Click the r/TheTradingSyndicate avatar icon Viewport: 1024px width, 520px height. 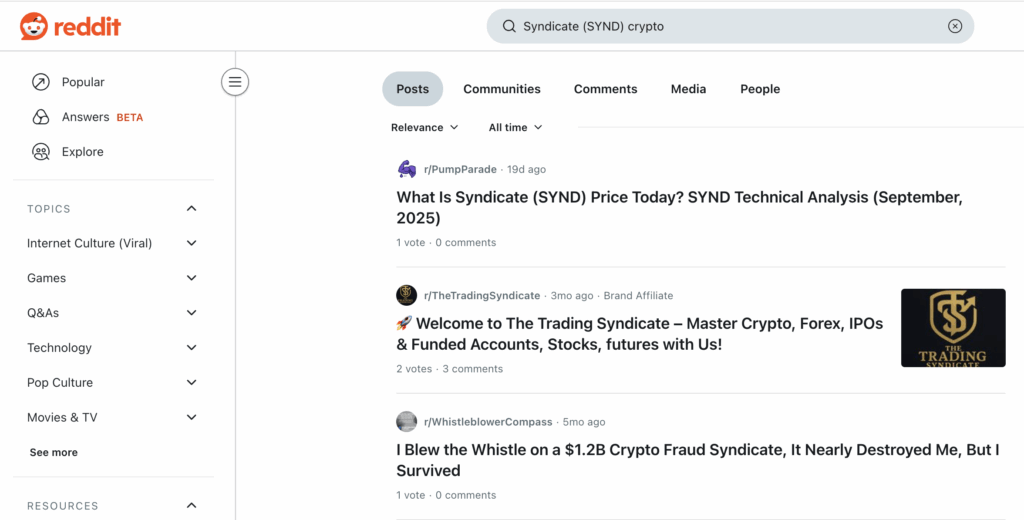point(406,295)
